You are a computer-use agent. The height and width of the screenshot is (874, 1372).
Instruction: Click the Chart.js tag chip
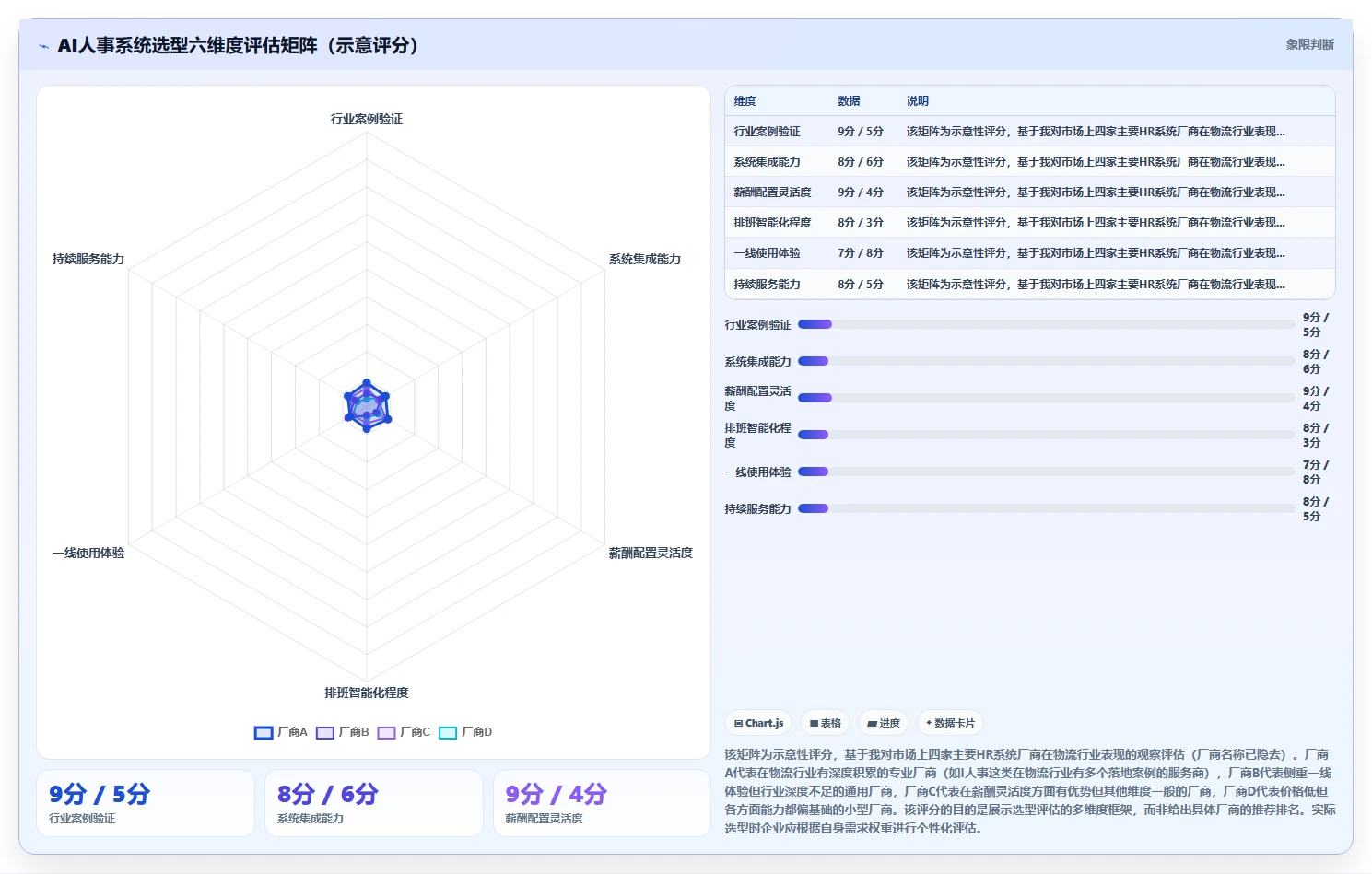click(758, 723)
